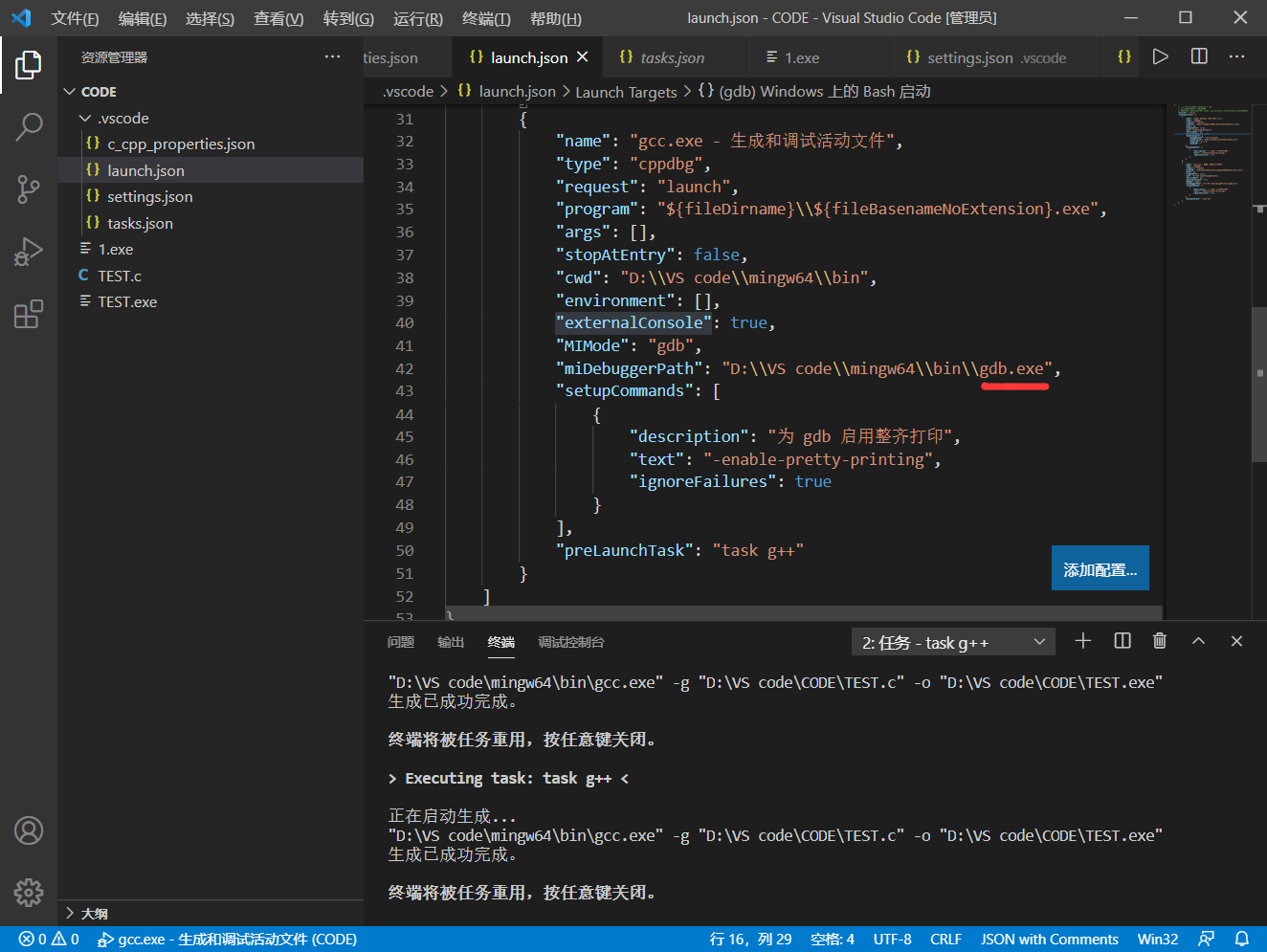The height and width of the screenshot is (952, 1267).
Task: Open the 文件(F) menu
Action: (x=75, y=18)
